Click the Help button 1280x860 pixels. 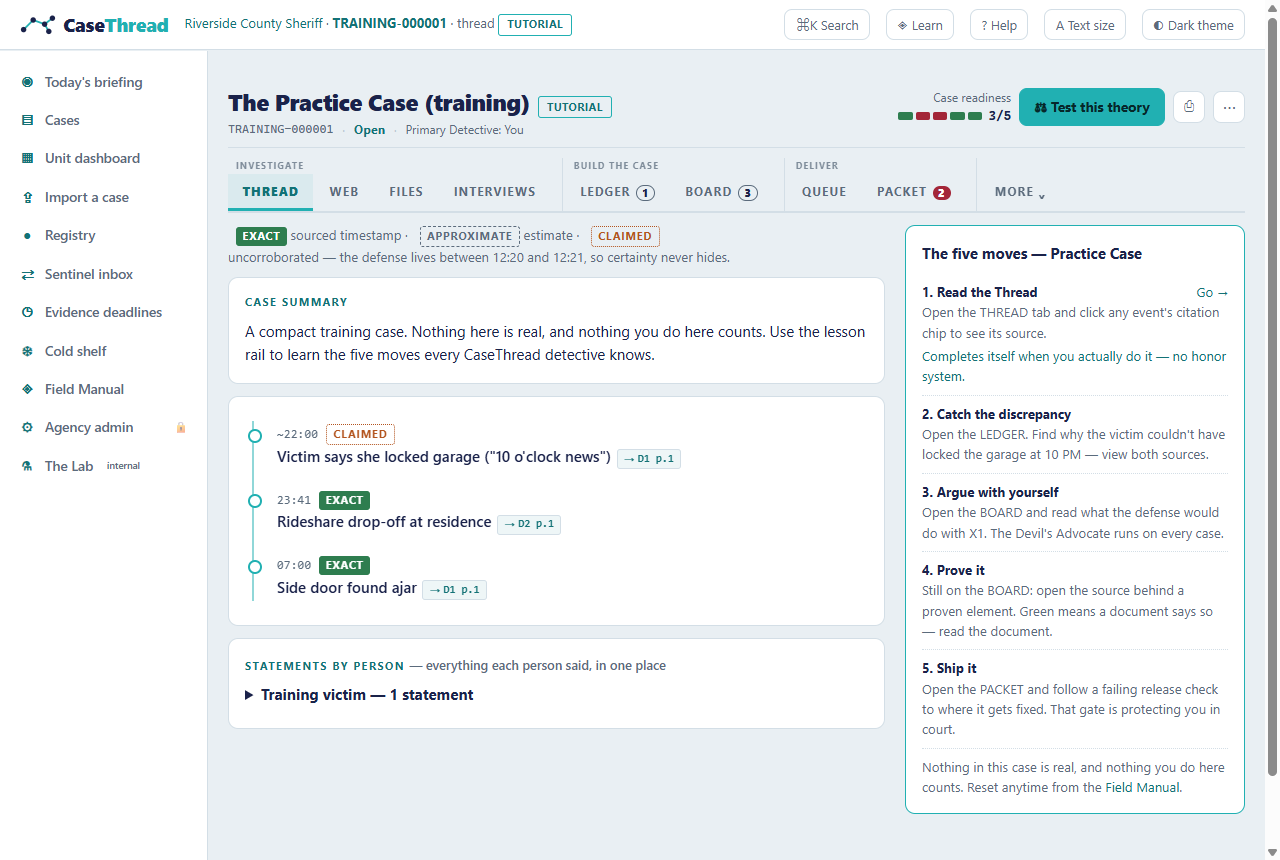999,25
